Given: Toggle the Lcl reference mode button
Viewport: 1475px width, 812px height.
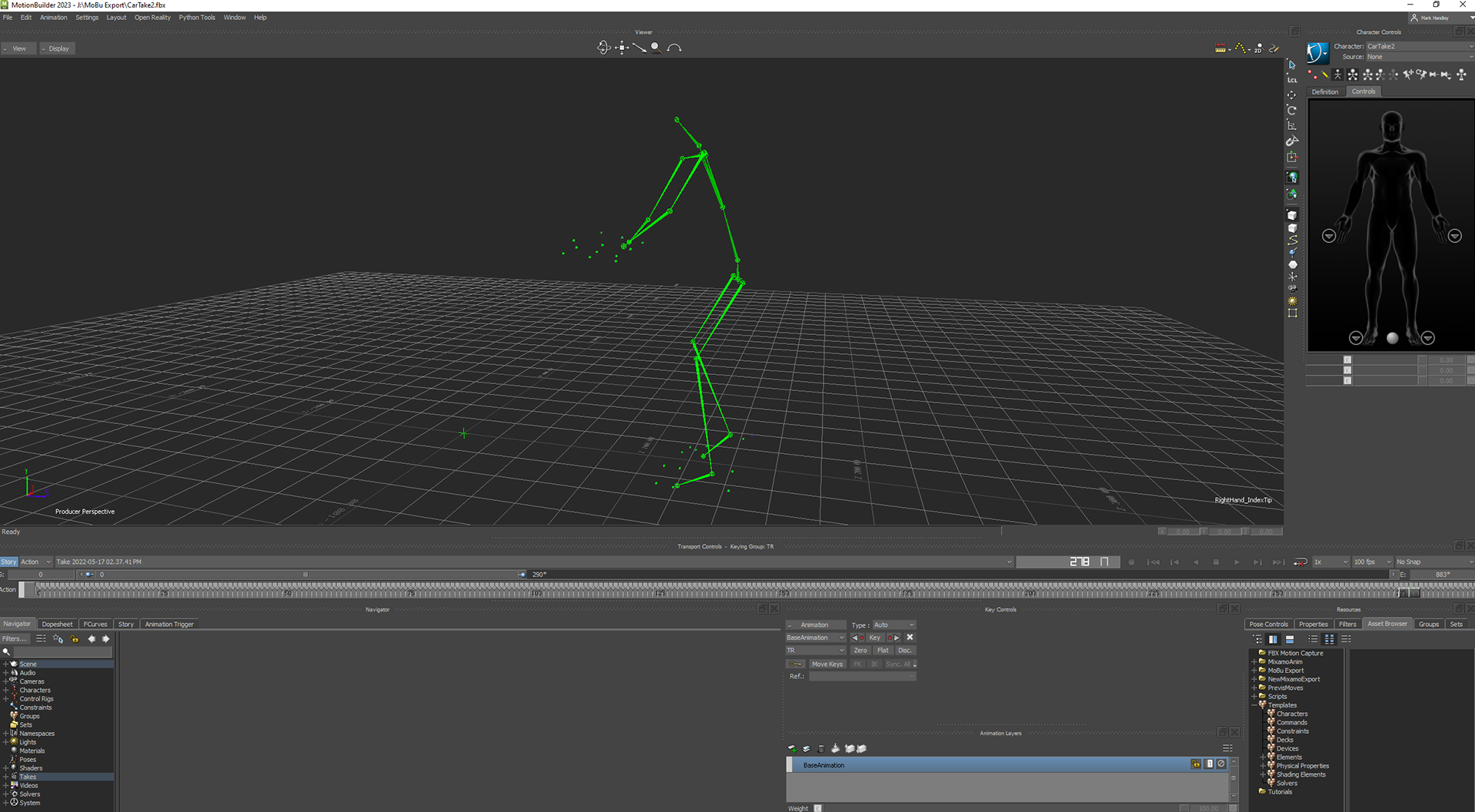Looking at the screenshot, I should [1292, 80].
